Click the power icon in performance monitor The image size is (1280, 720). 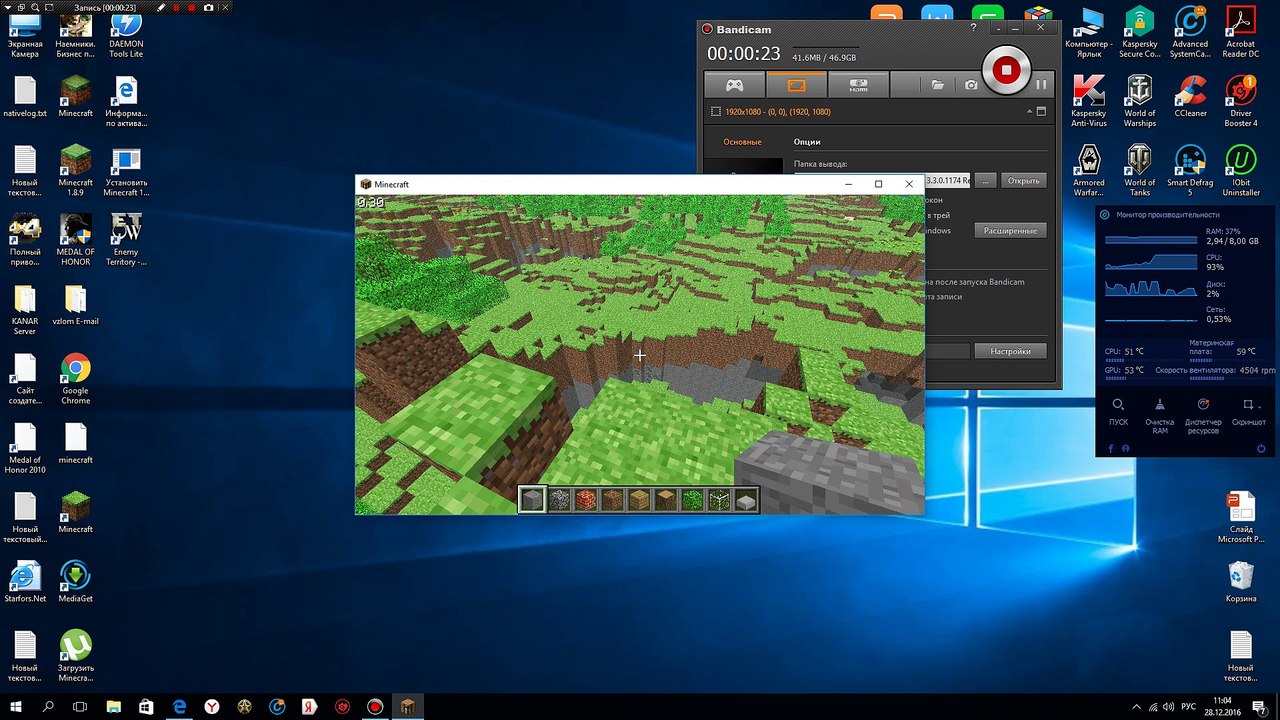[1261, 448]
